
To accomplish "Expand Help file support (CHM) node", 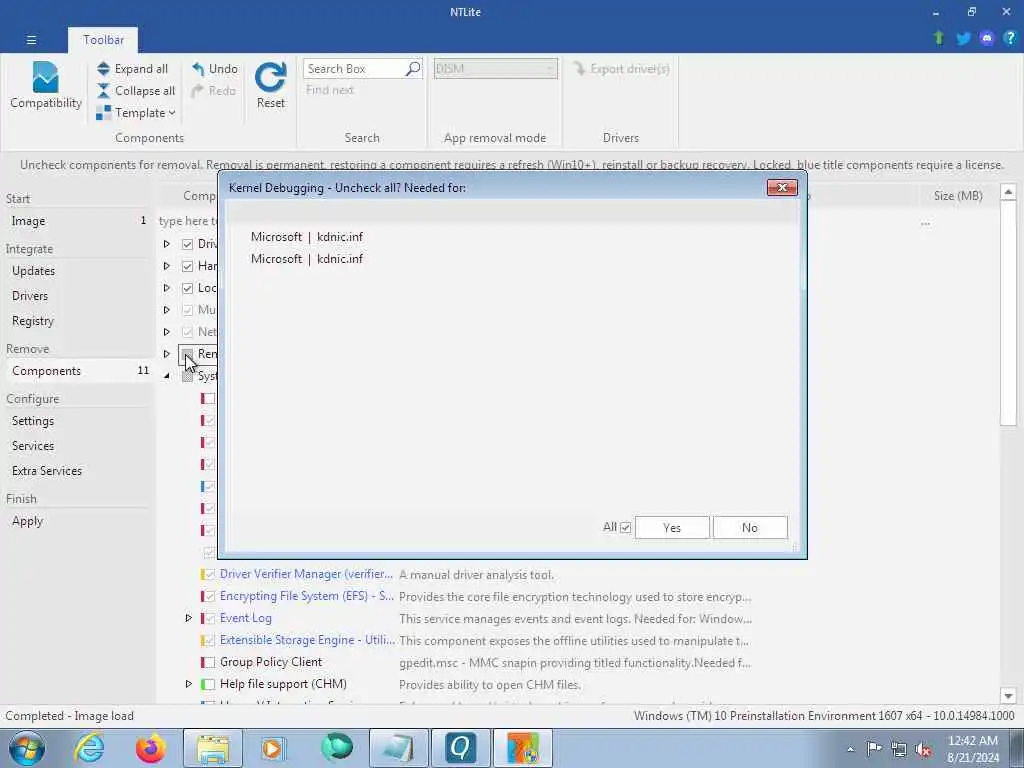I will (189, 684).
